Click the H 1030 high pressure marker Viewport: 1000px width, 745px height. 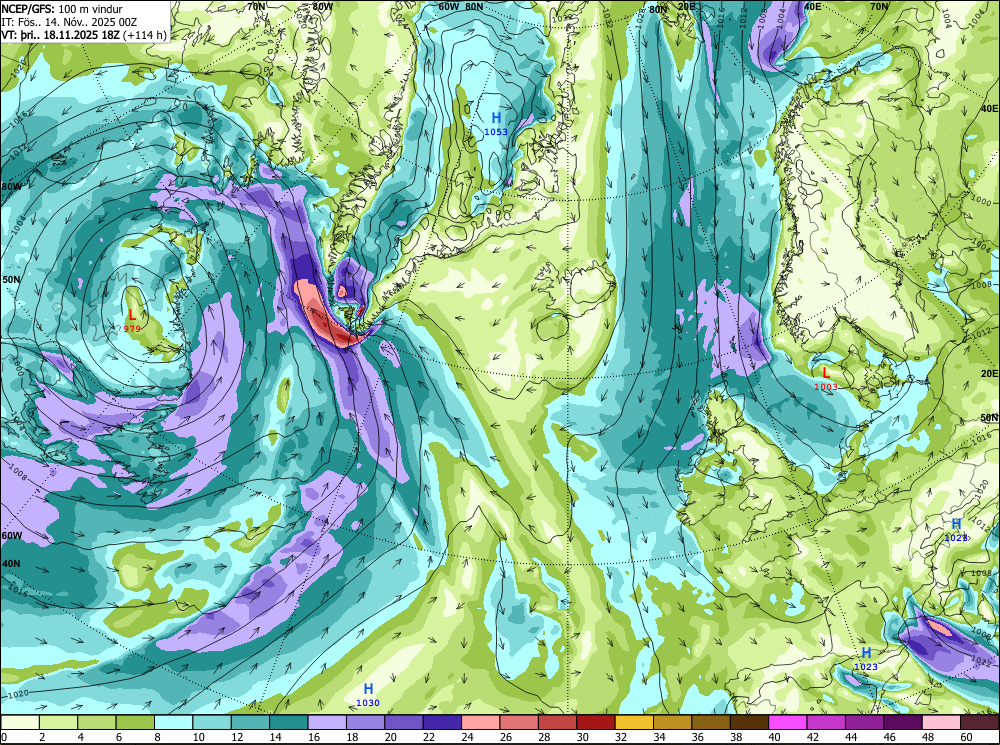[x=368, y=695]
